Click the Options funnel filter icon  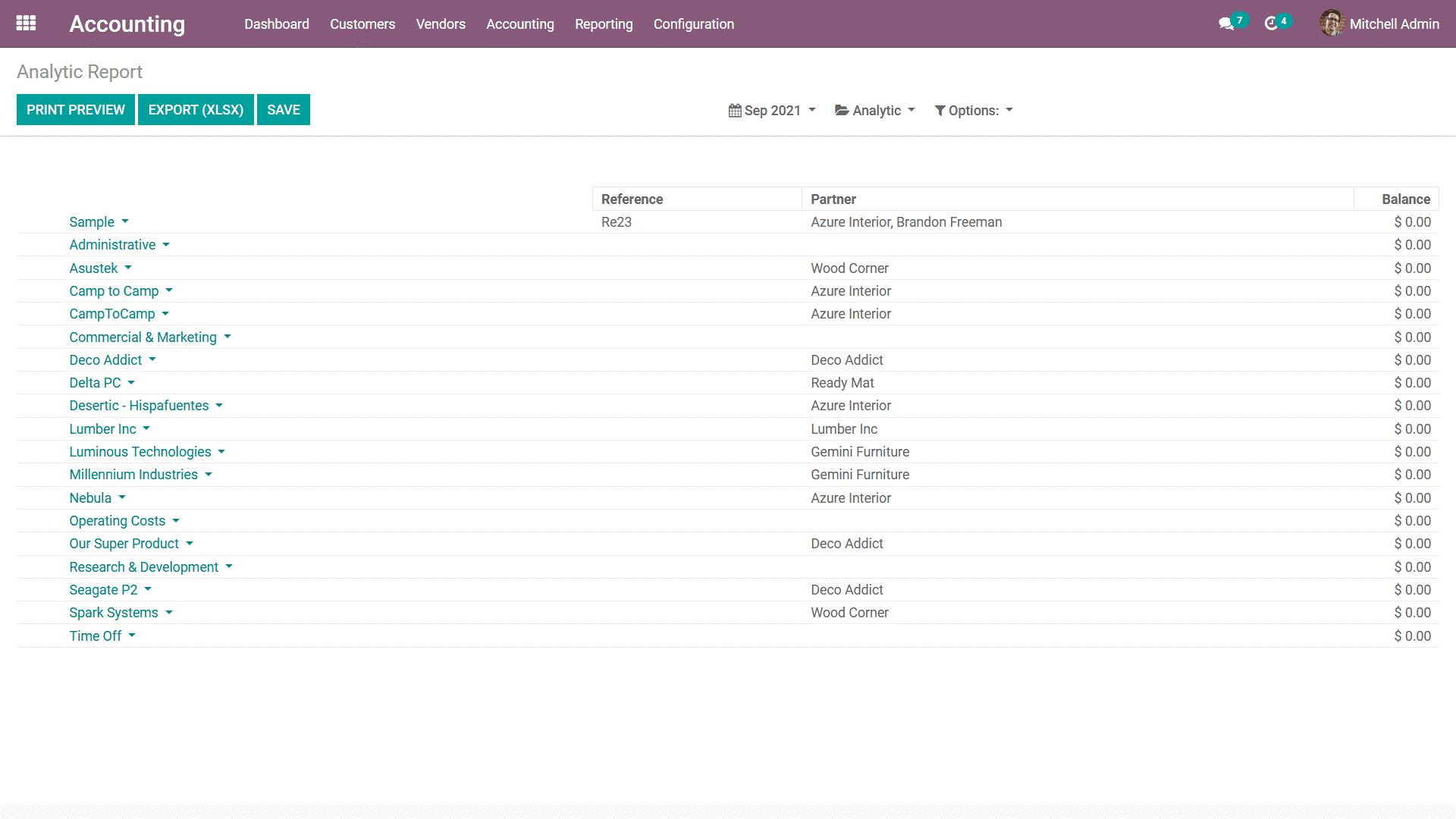940,111
